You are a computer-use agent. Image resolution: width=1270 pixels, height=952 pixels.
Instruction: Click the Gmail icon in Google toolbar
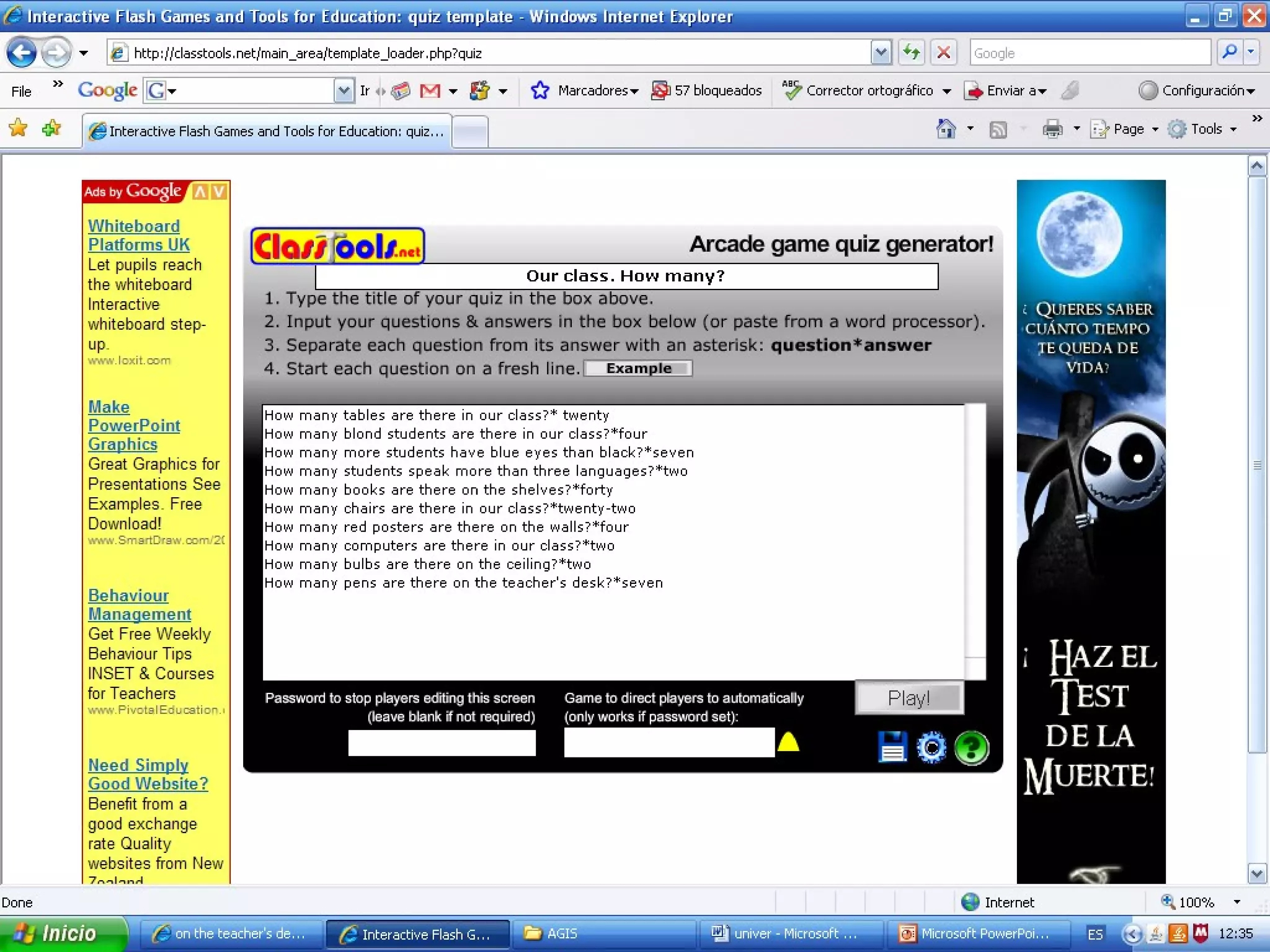[430, 91]
